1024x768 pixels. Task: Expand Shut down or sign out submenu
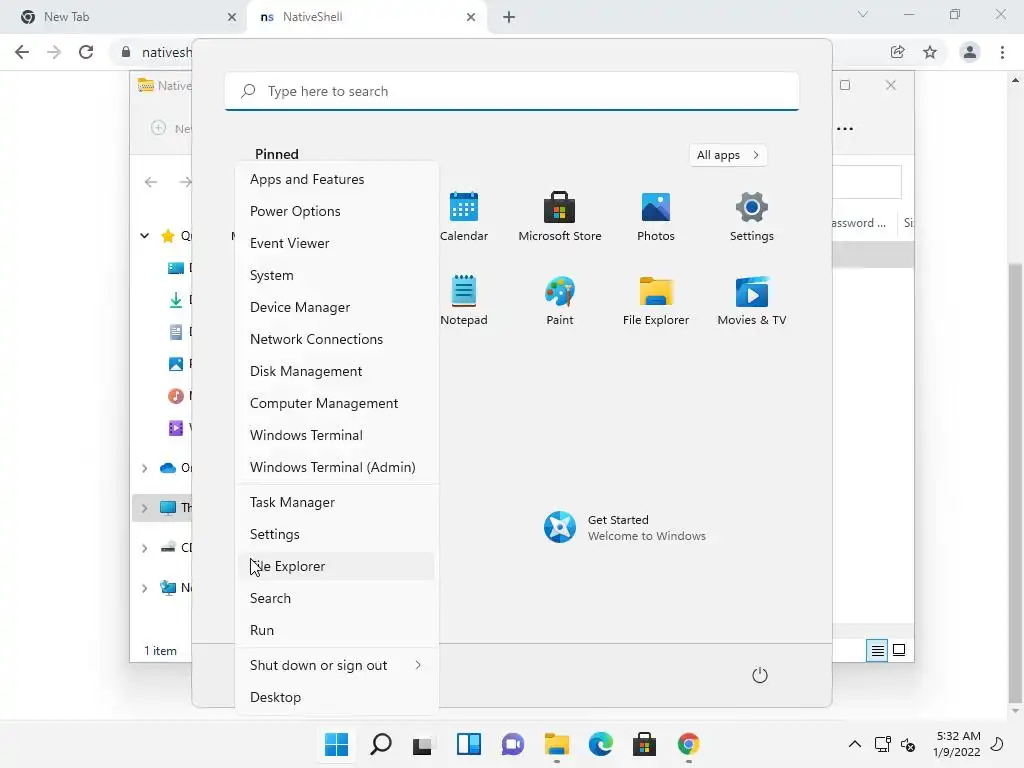336,665
